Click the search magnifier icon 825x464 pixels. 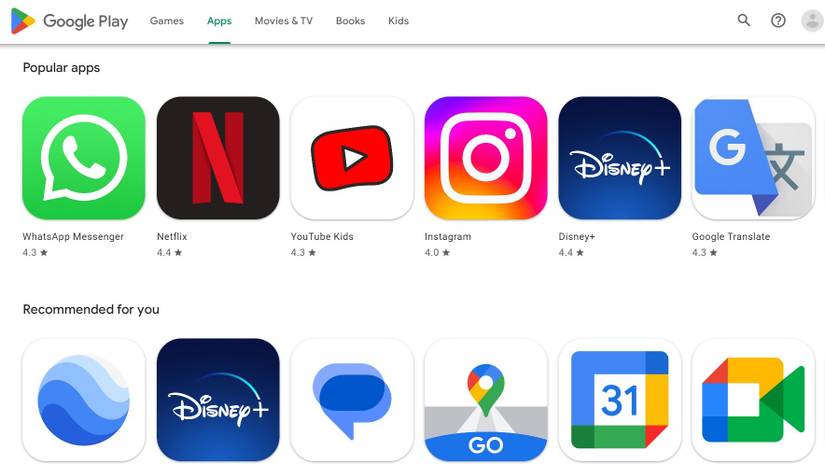[x=743, y=21]
